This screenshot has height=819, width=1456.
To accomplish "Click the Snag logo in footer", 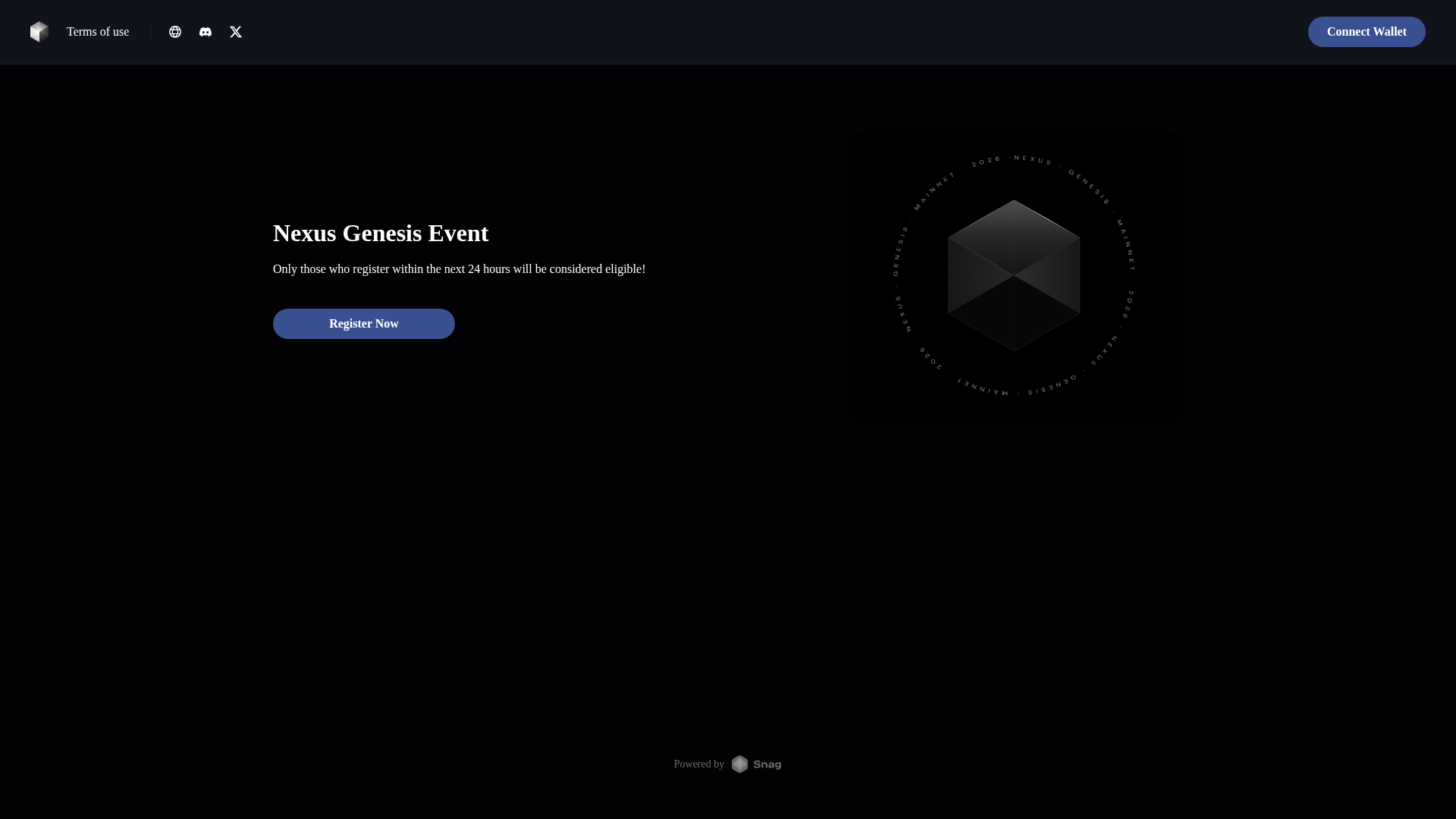I will [x=756, y=764].
